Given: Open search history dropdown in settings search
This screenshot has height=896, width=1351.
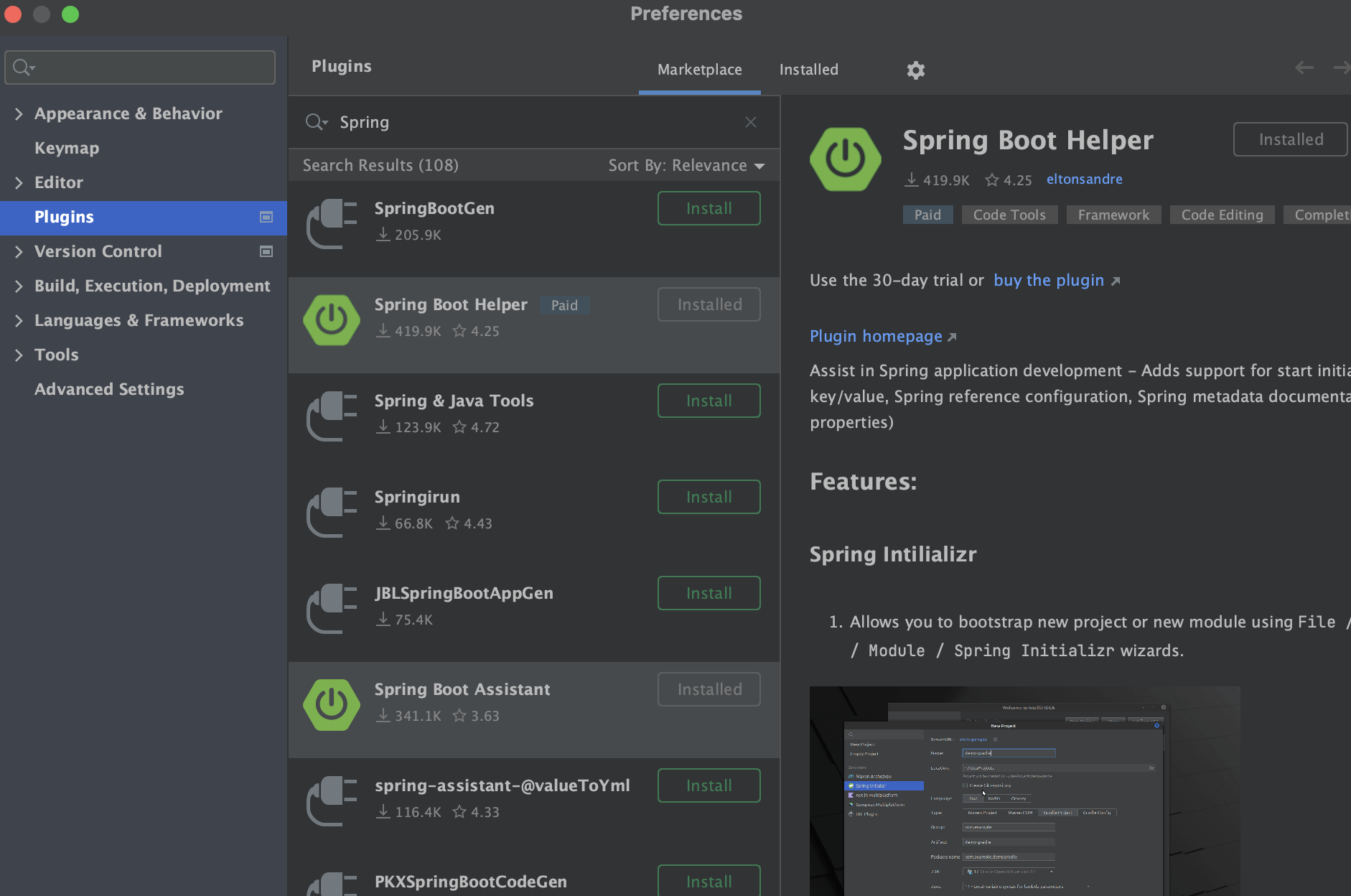Looking at the screenshot, I should [x=33, y=68].
